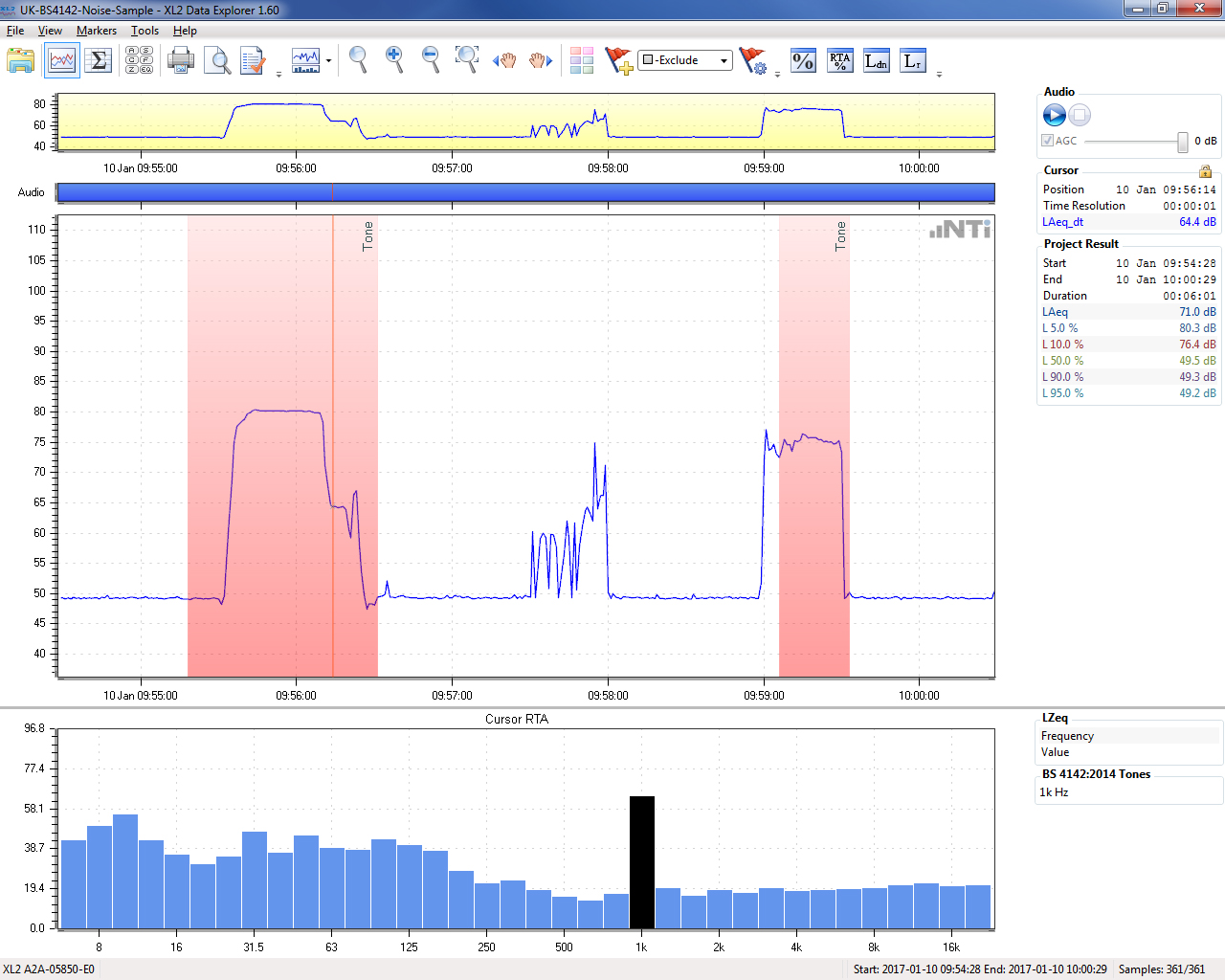Toggle the level chart view button
1225x980 pixels.
pyautogui.click(x=61, y=61)
